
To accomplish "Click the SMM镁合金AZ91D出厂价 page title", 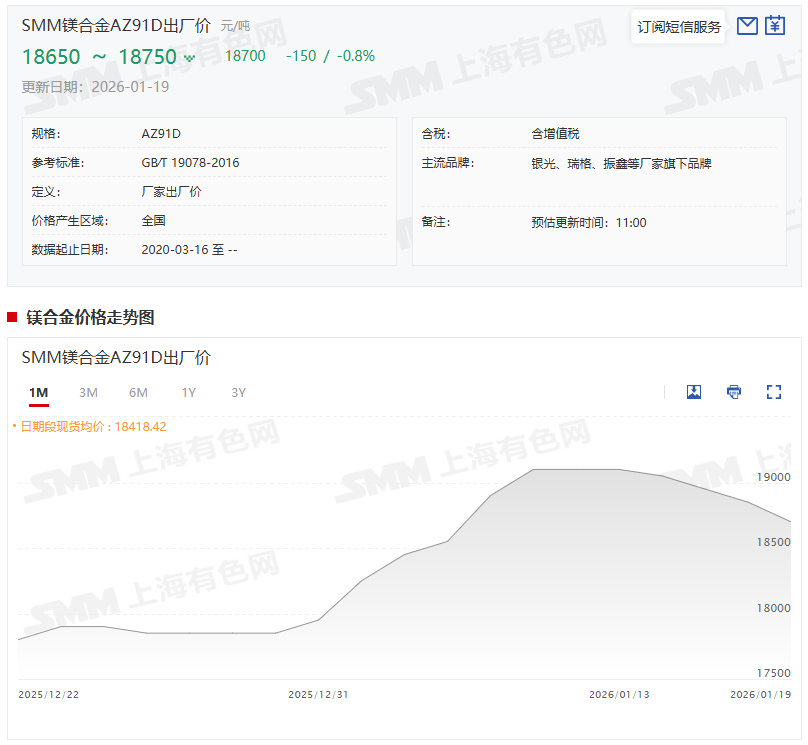I will (116, 25).
